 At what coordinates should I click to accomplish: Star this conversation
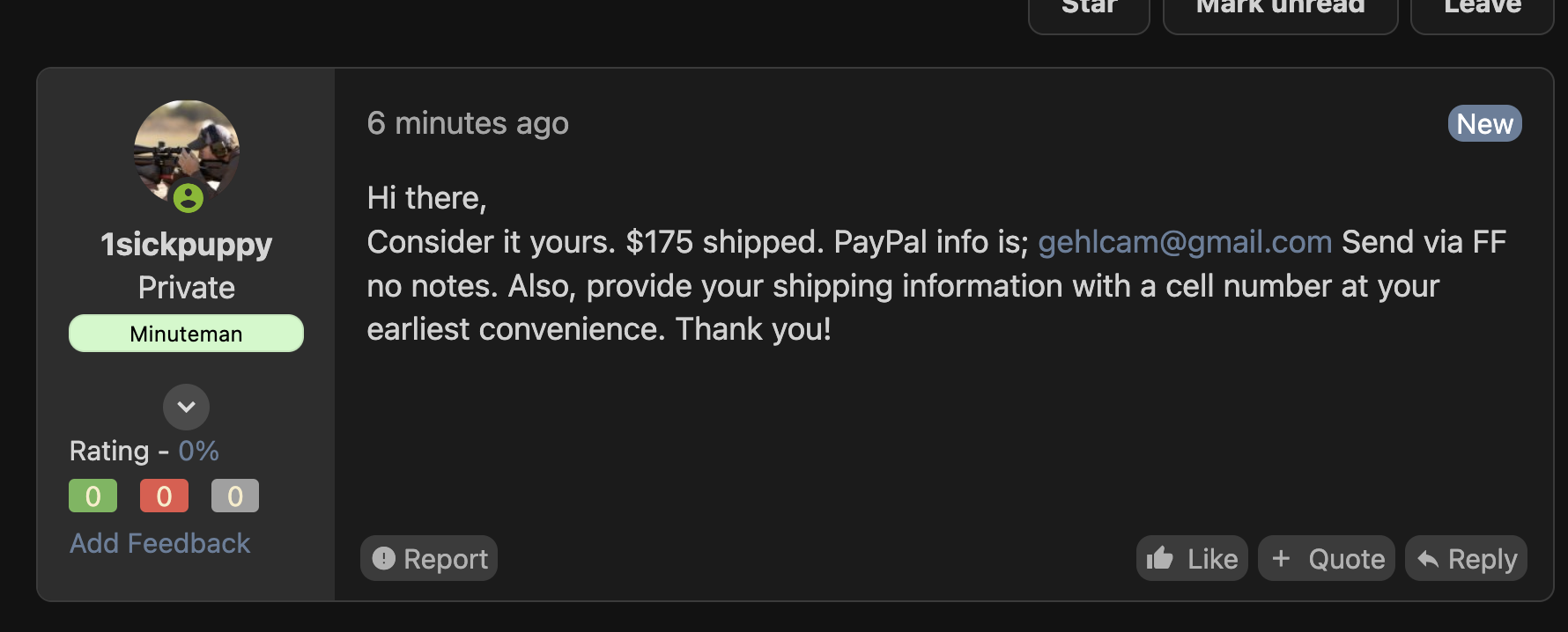coord(1089,9)
